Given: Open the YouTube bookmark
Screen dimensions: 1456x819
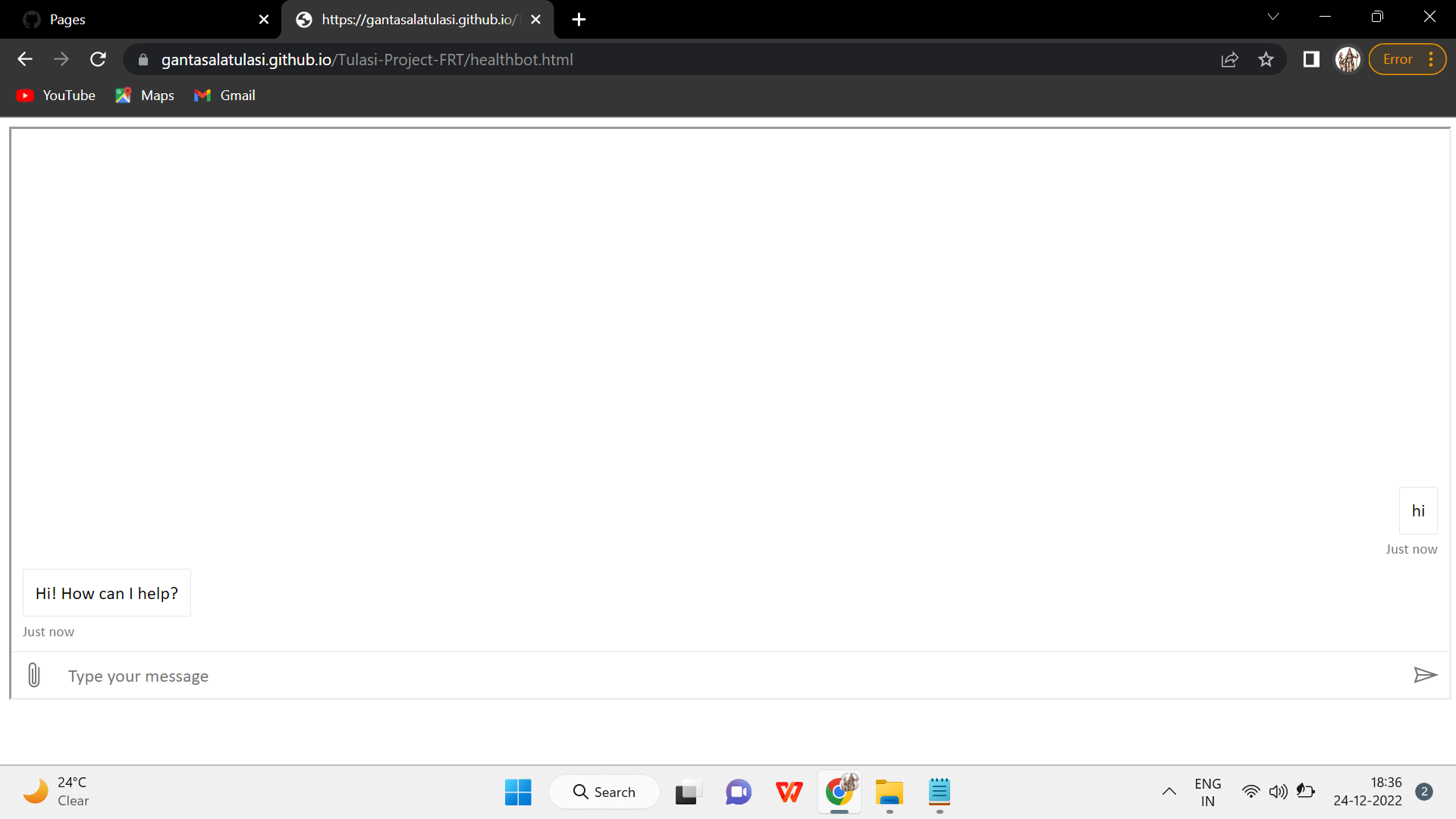Looking at the screenshot, I should tap(56, 96).
